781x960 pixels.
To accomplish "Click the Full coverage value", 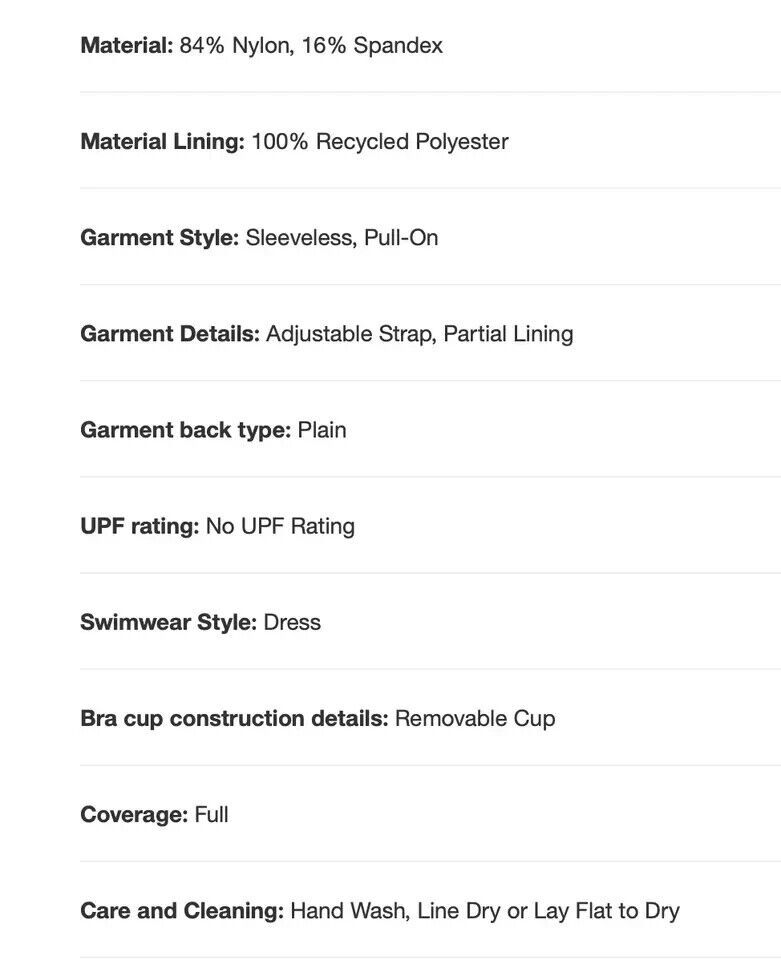I will 211,814.
